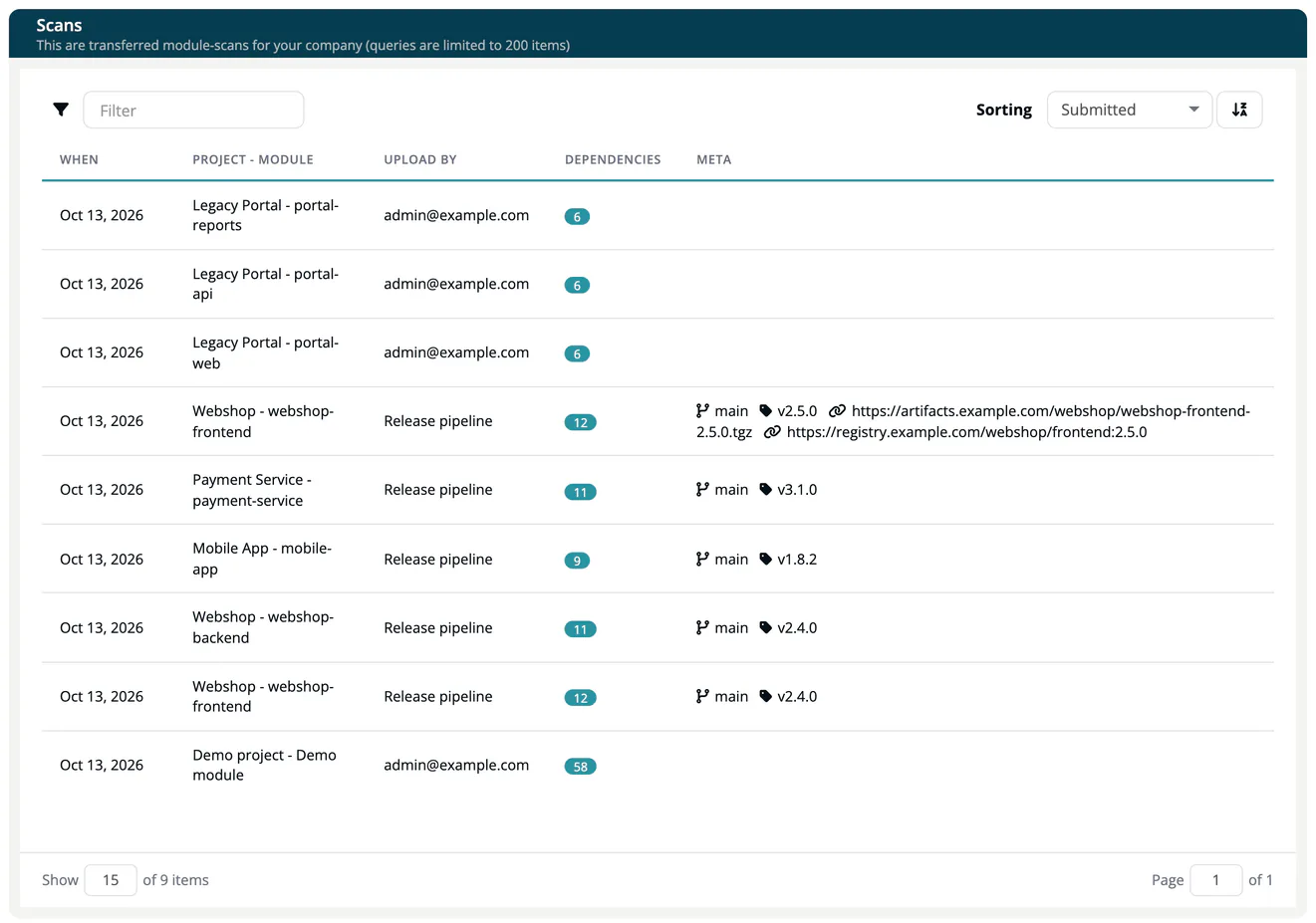Screen dimensions: 1316x923
Task: Click the 6 dependencies badge for portal-web
Action: [x=577, y=353]
